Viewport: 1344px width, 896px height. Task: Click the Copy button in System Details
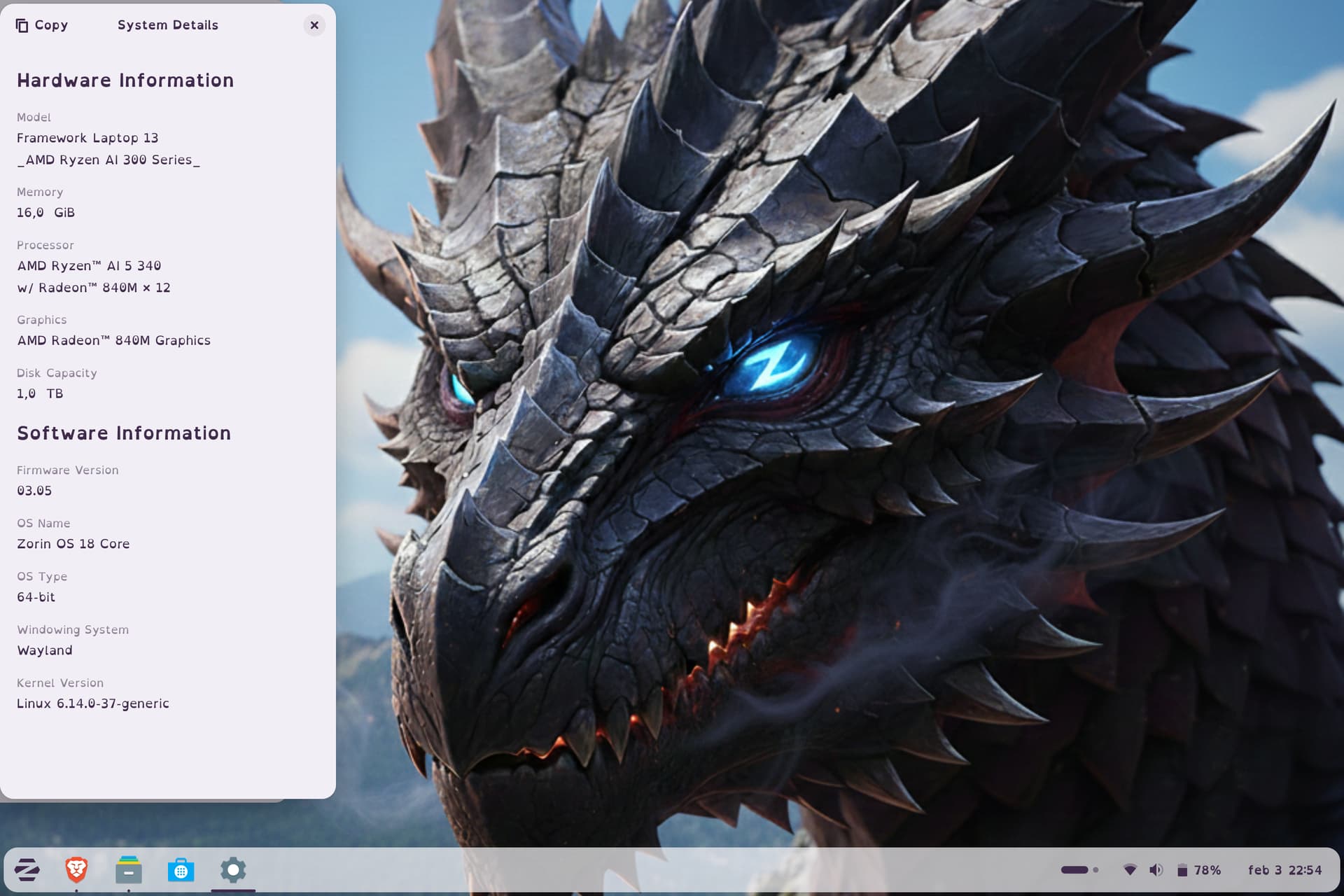(42, 25)
